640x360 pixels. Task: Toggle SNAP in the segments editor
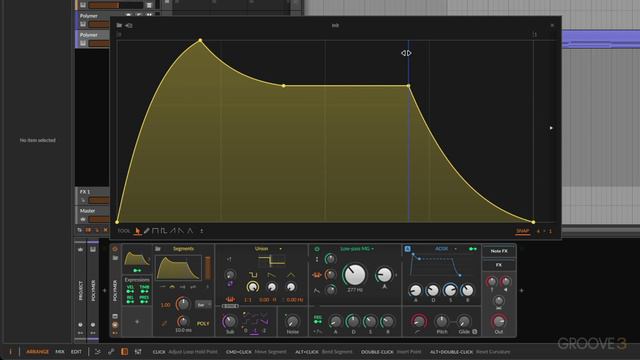(x=522, y=231)
